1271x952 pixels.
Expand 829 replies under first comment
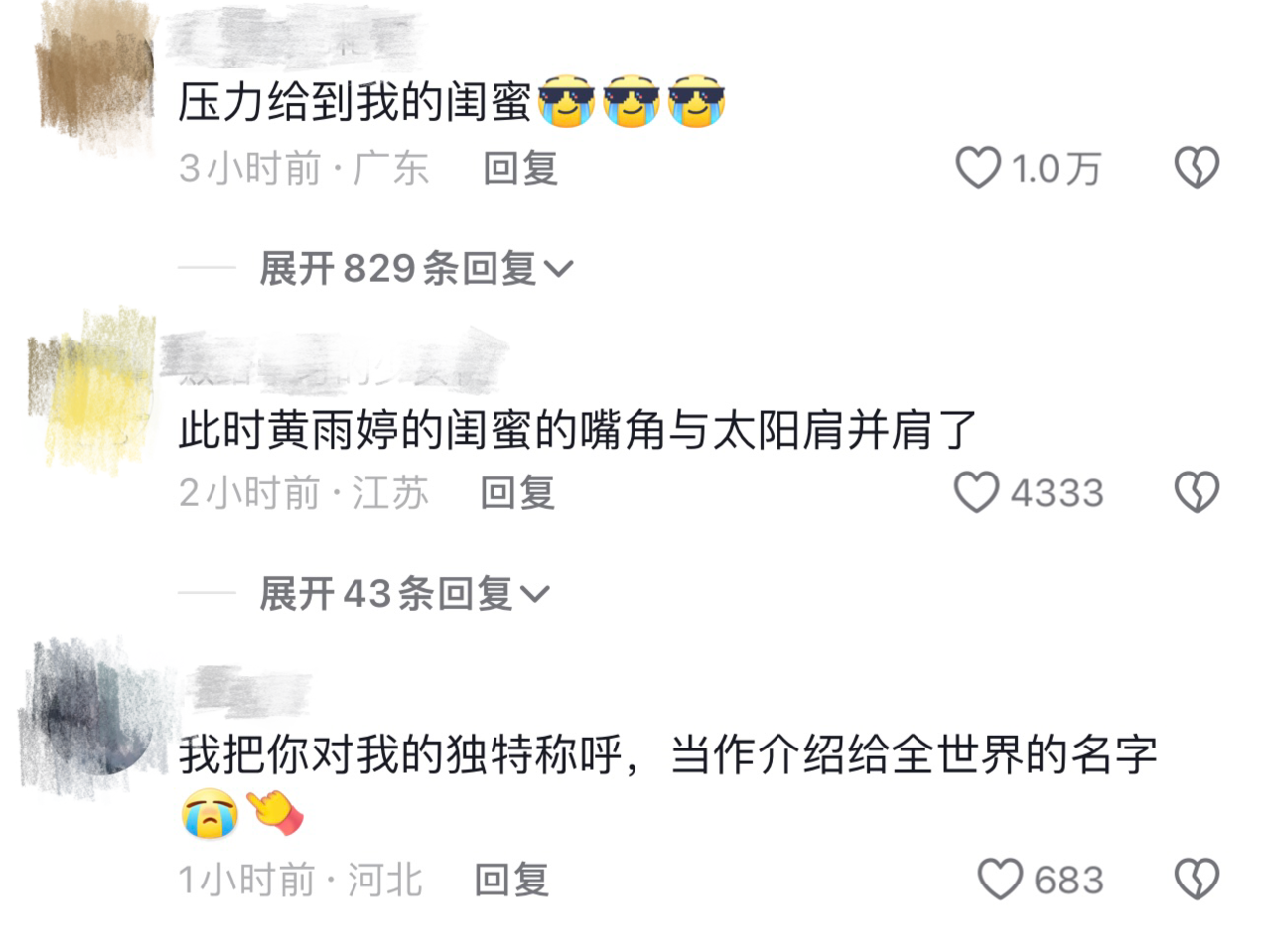click(416, 268)
